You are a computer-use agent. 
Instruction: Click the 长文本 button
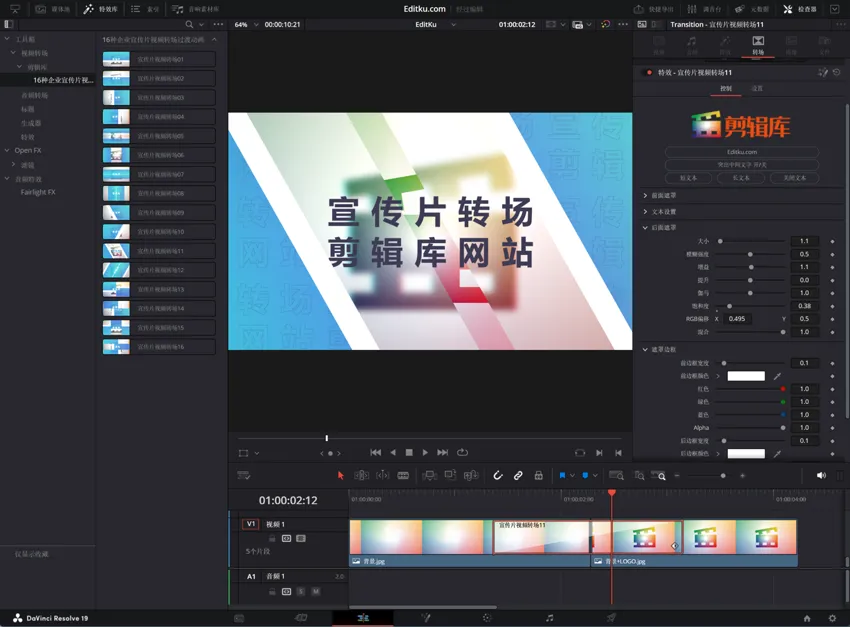tap(741, 178)
